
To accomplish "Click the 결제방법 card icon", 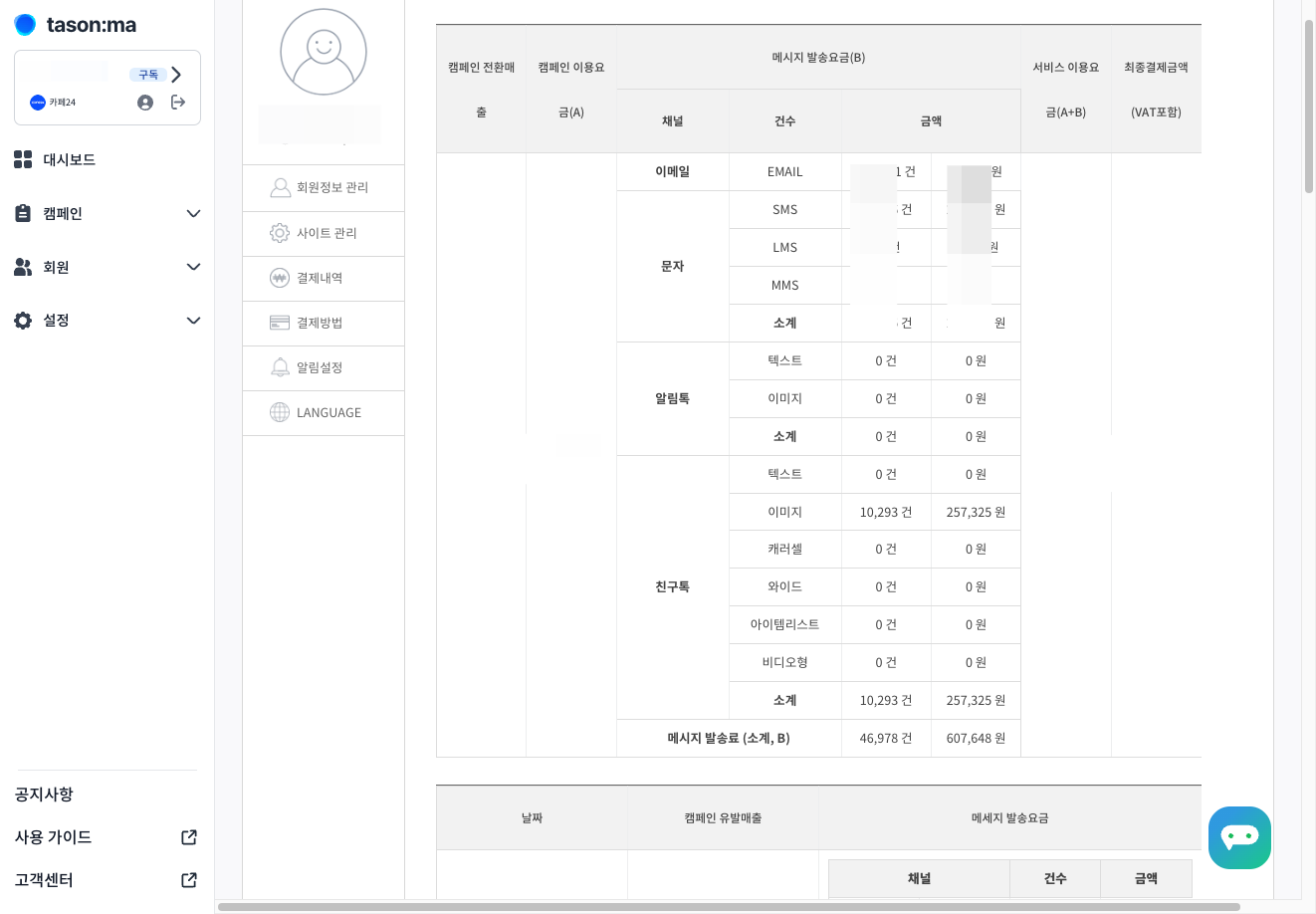I will [280, 323].
